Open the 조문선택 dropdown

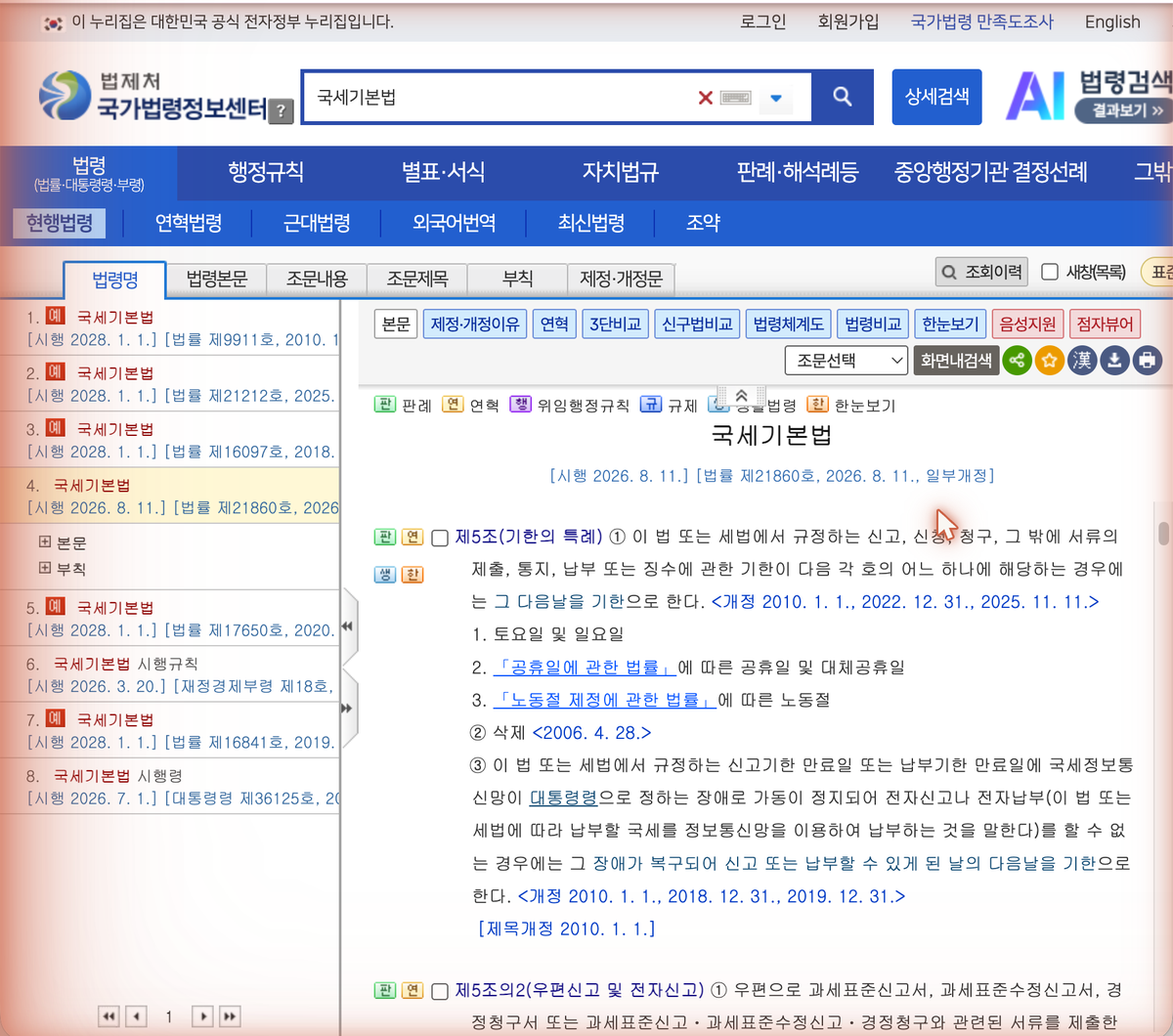click(847, 361)
